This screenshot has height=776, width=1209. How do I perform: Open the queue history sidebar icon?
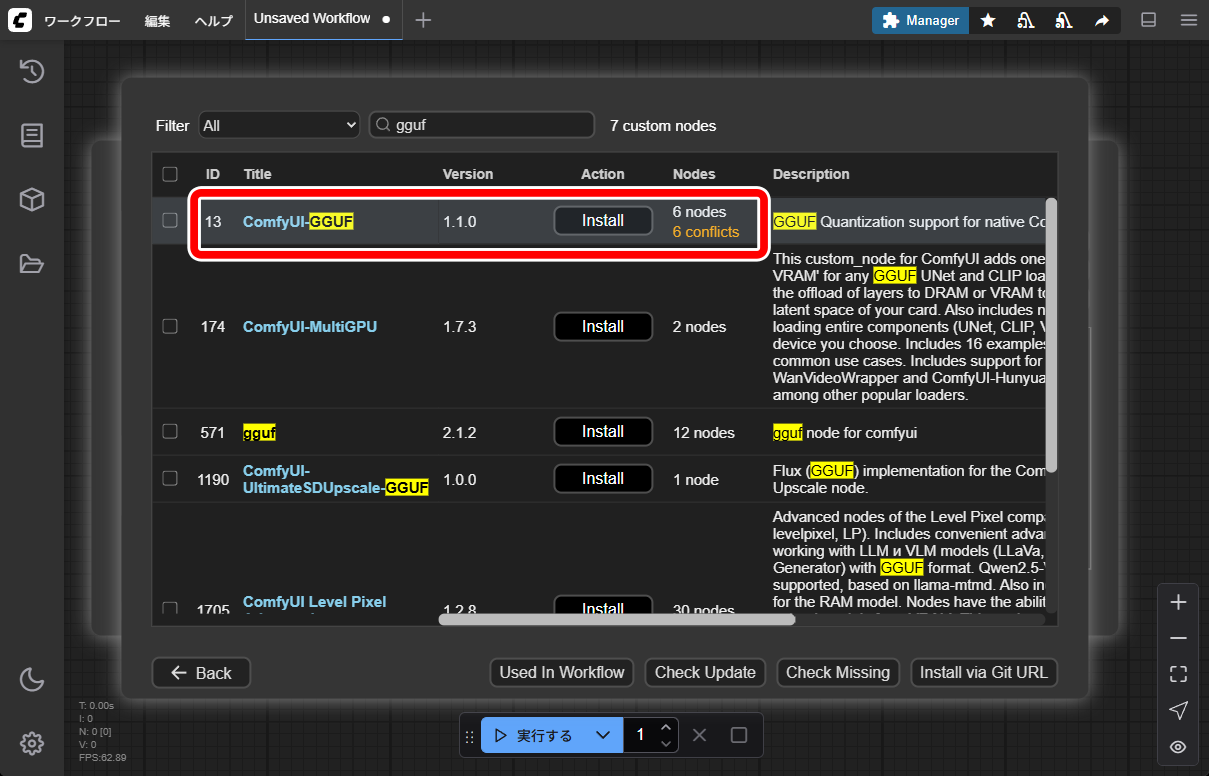(x=32, y=71)
